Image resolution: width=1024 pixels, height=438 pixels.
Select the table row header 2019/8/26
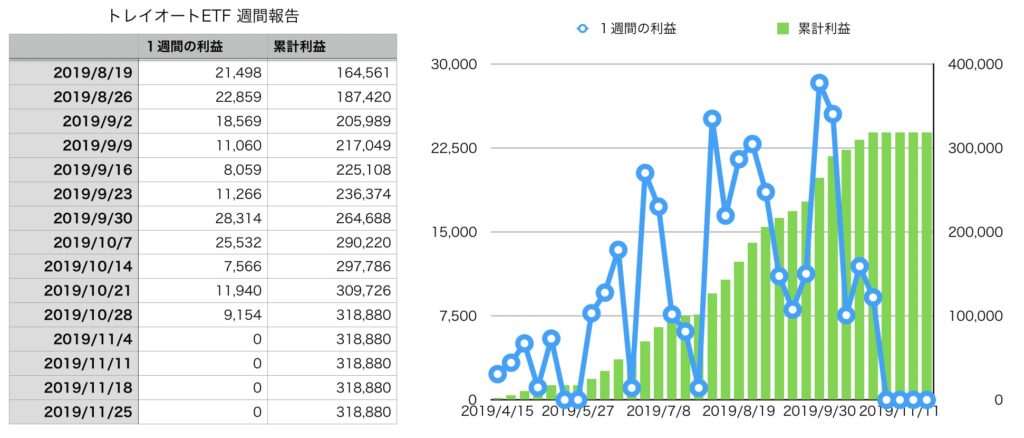(74, 97)
